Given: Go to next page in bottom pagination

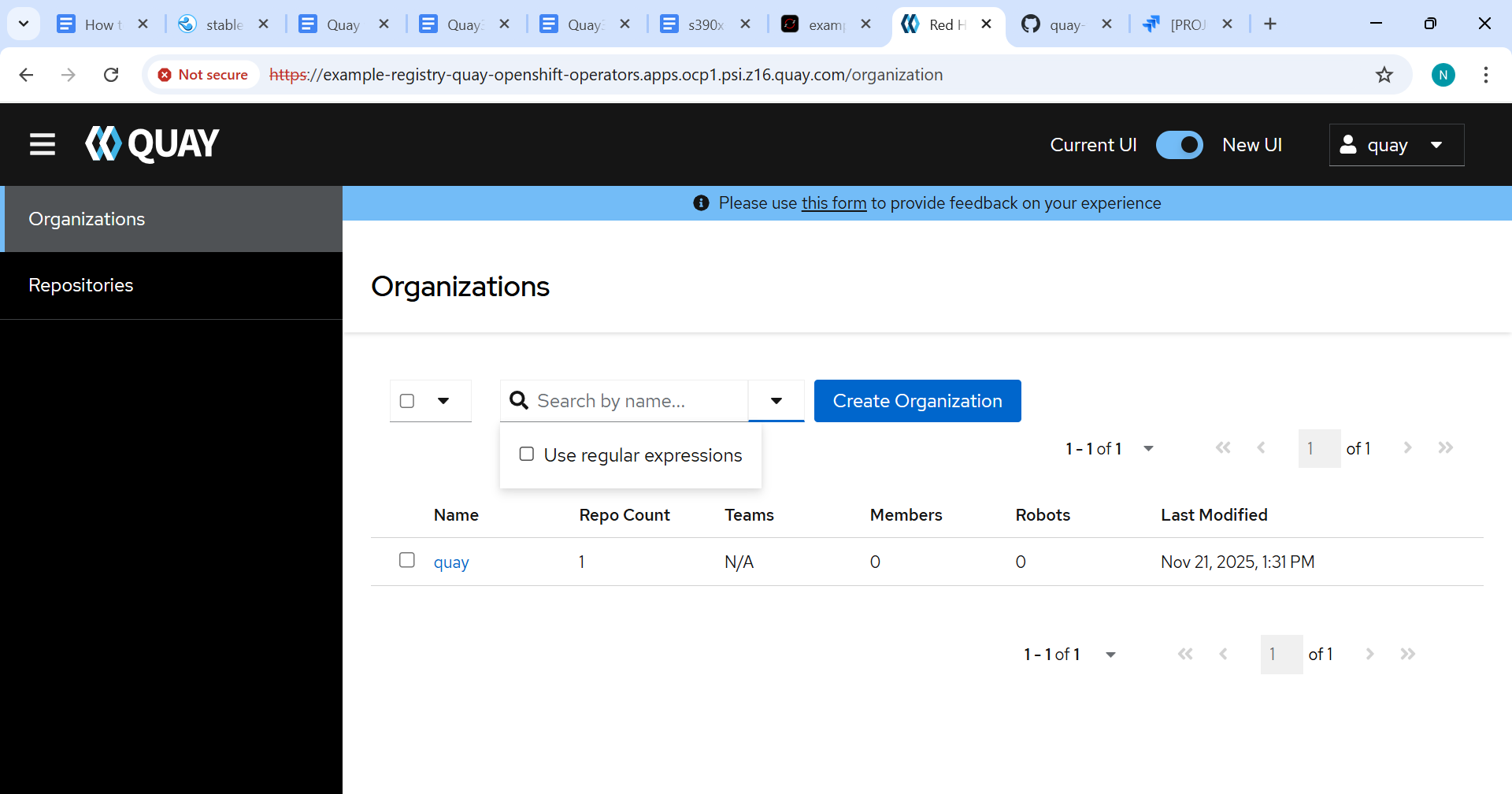Looking at the screenshot, I should 1369,654.
